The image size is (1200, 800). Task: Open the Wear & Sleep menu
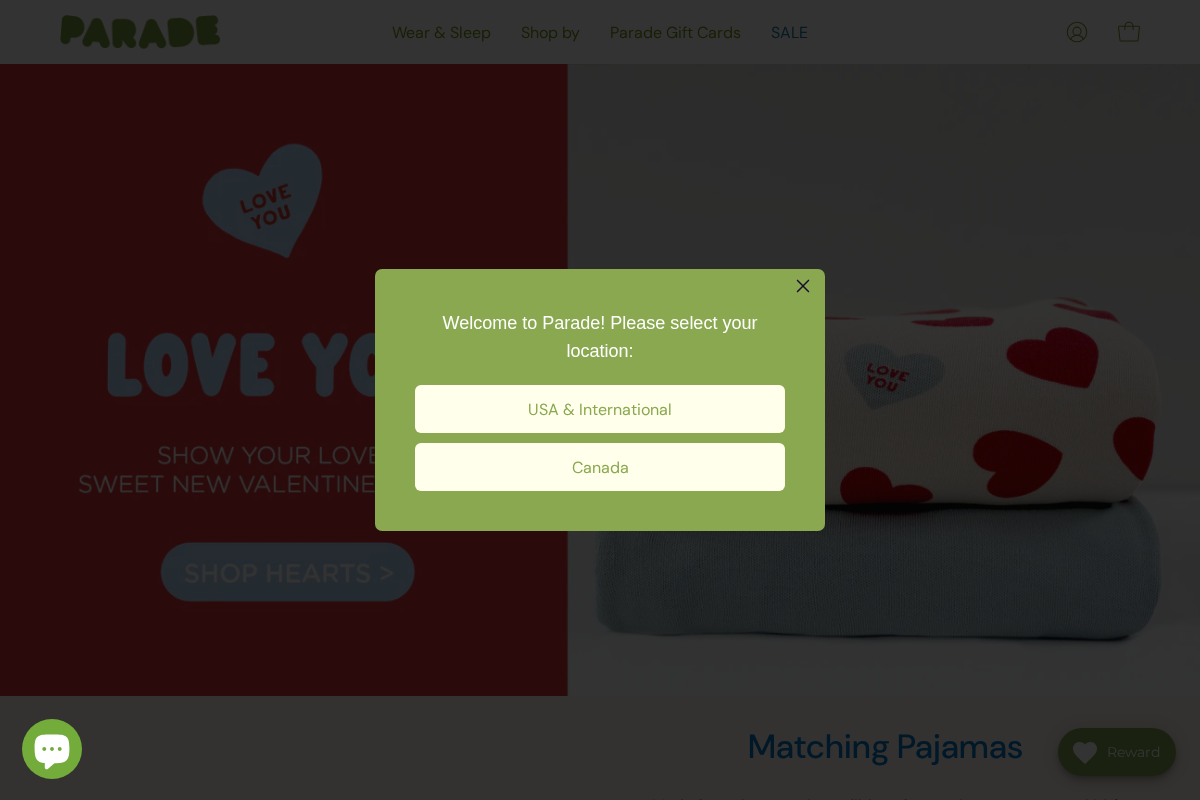click(441, 32)
